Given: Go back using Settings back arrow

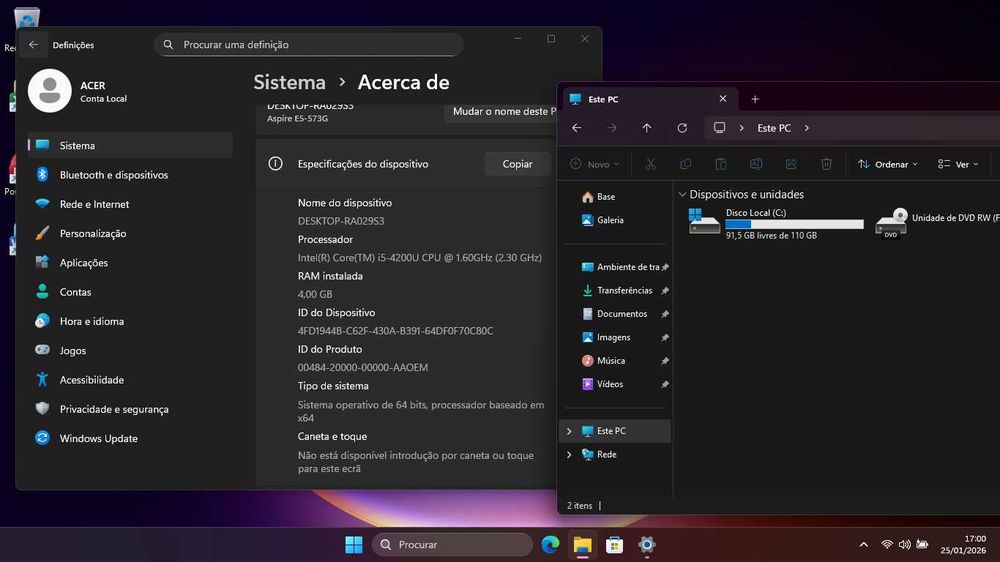Looking at the screenshot, I should (34, 45).
